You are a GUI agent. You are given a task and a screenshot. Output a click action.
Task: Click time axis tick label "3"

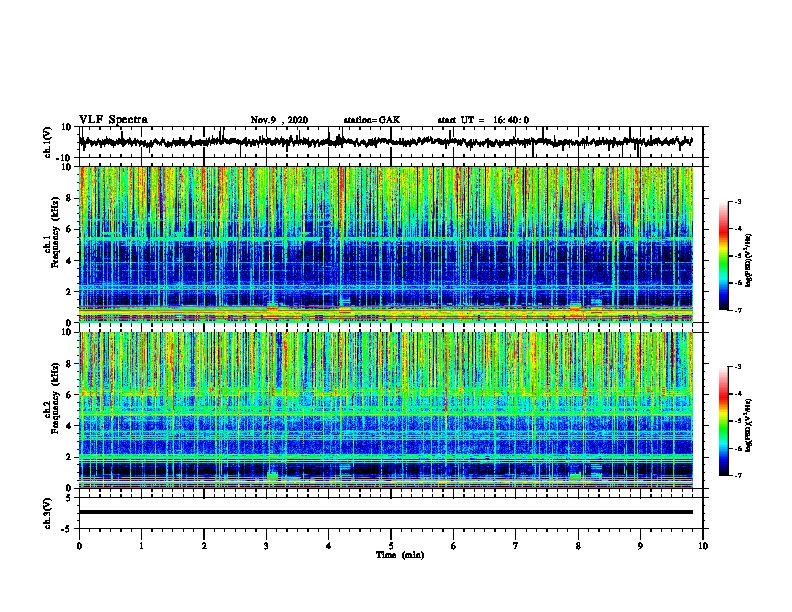(266, 546)
